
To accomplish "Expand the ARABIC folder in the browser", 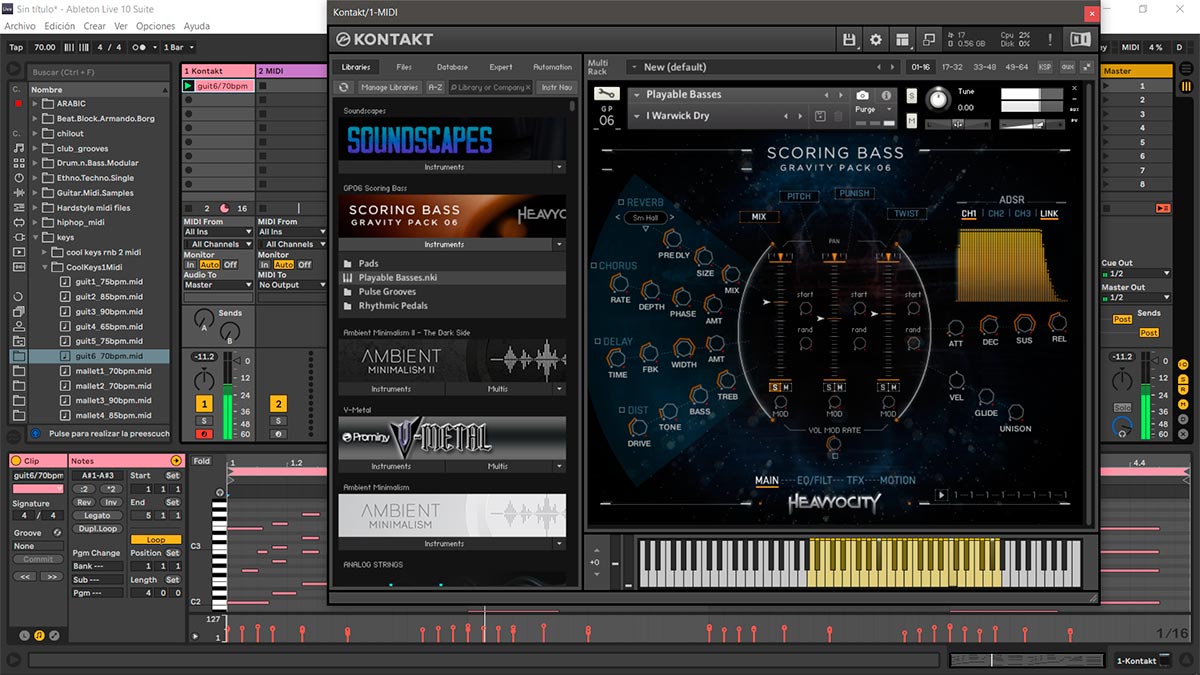I will [x=35, y=104].
